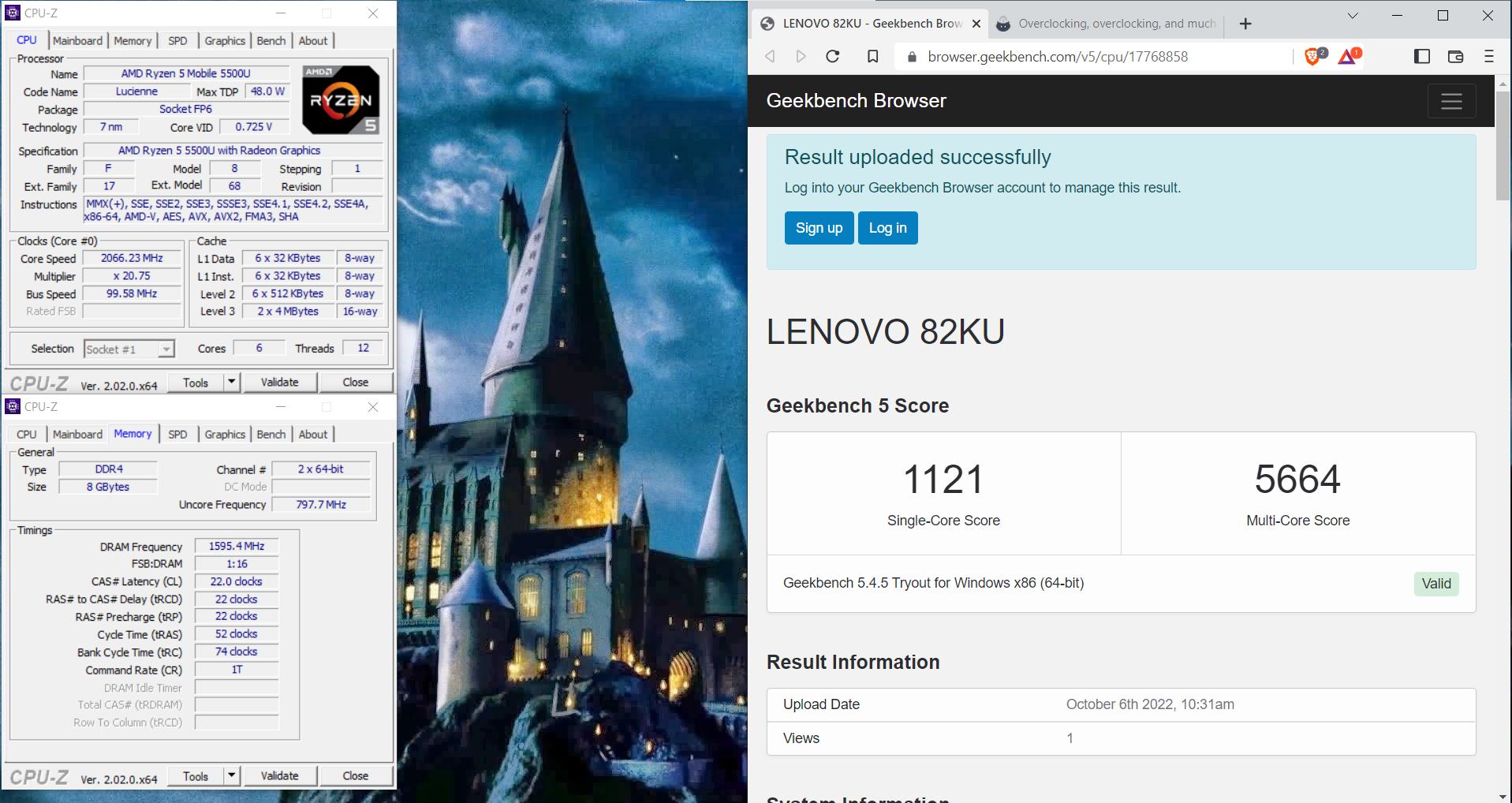The height and width of the screenshot is (803, 1512).
Task: Open CPU tab in bottom CPU-Z window
Action: (x=27, y=435)
